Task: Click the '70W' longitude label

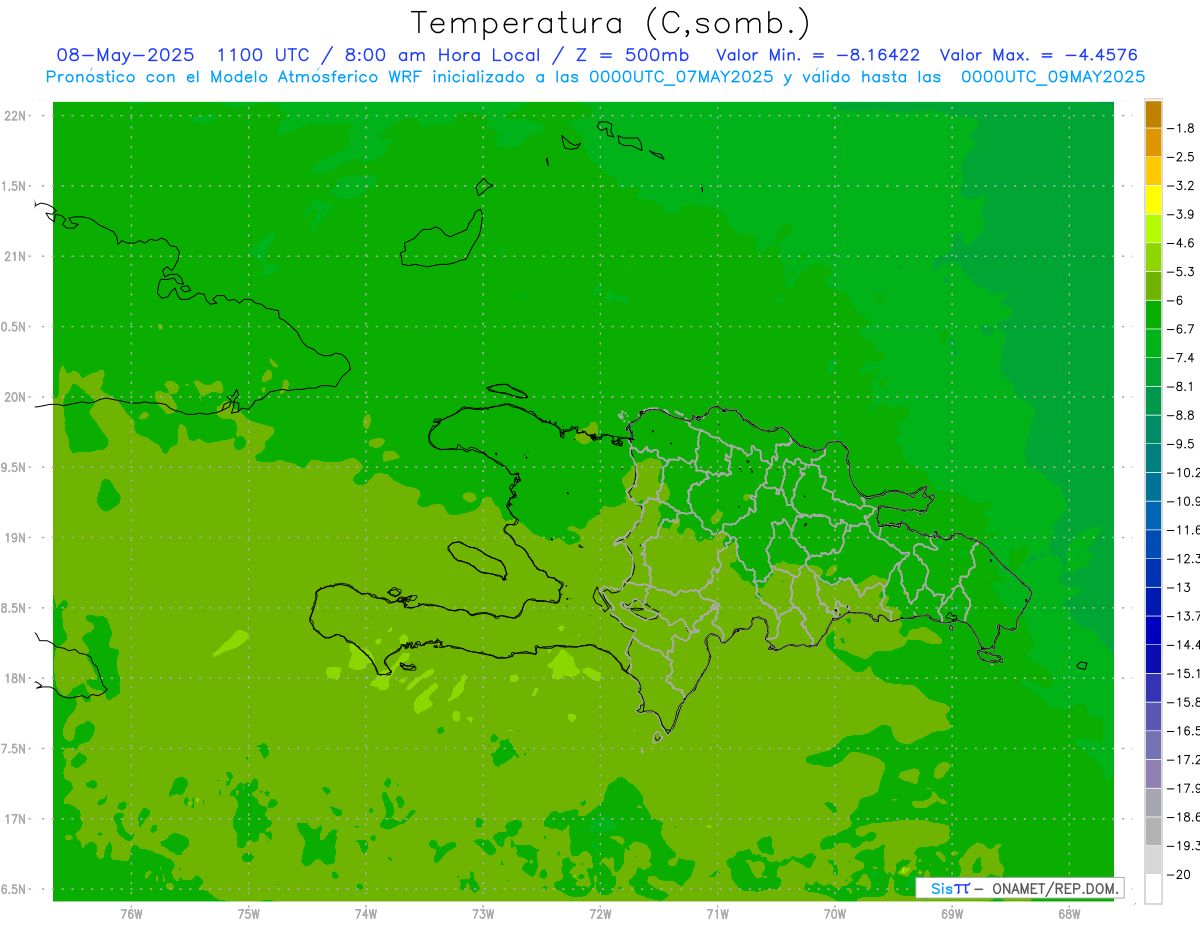Action: [834, 913]
